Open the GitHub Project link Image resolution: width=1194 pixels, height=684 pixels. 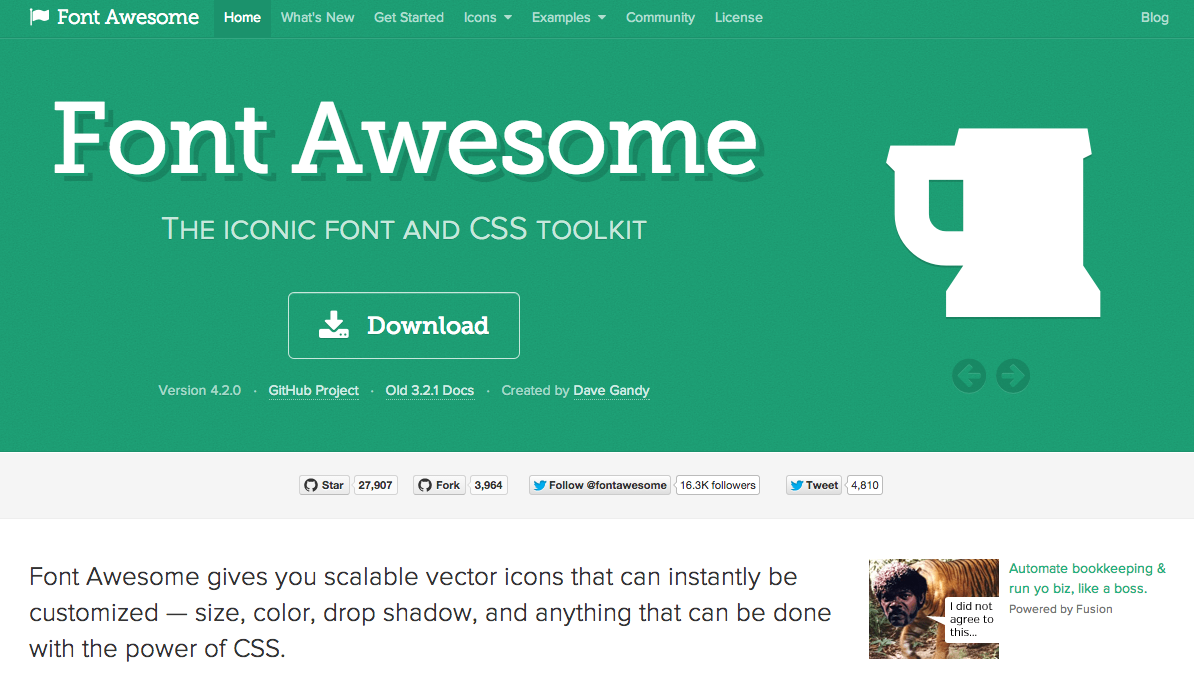(313, 390)
